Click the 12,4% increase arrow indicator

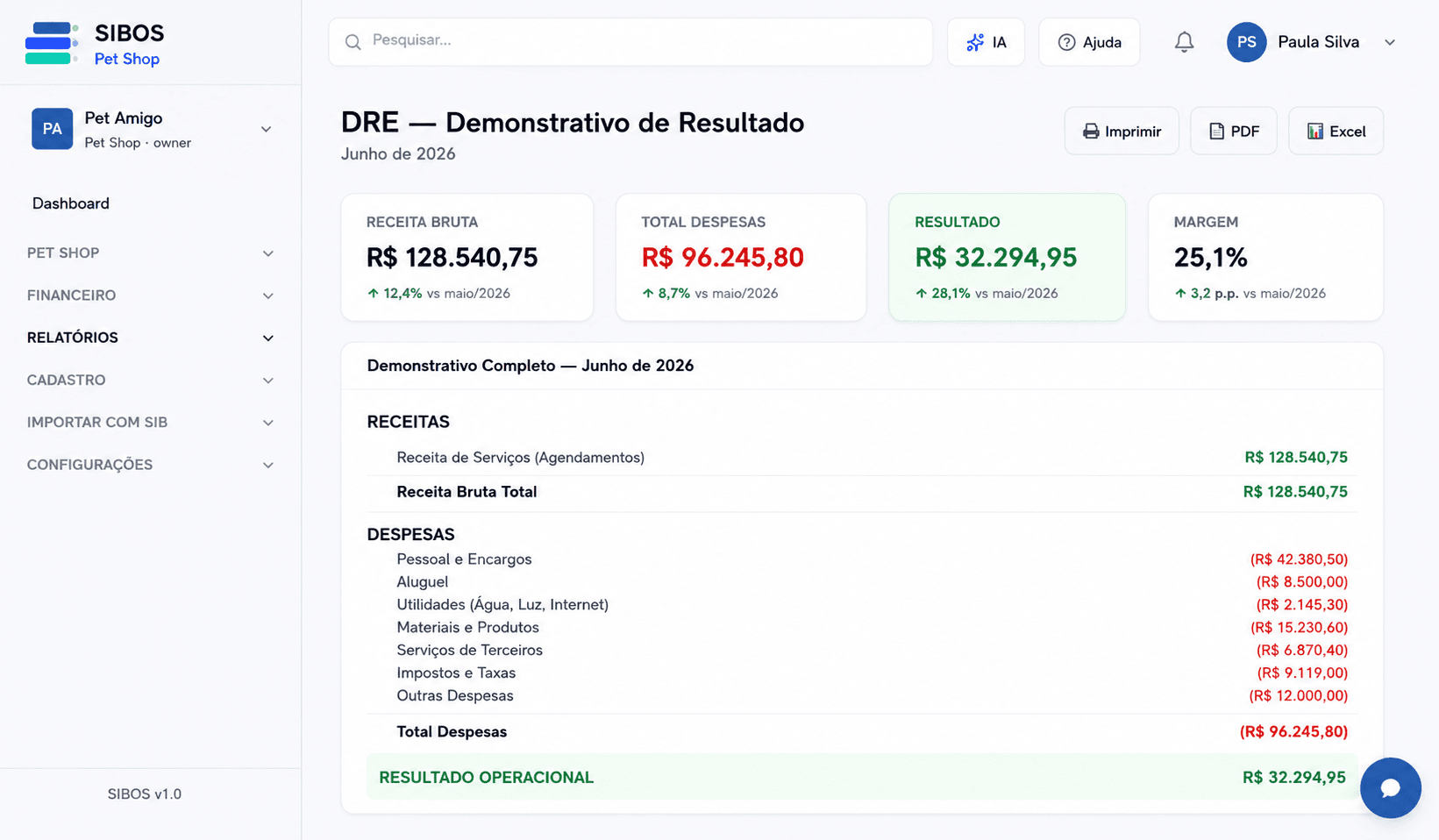pos(373,293)
